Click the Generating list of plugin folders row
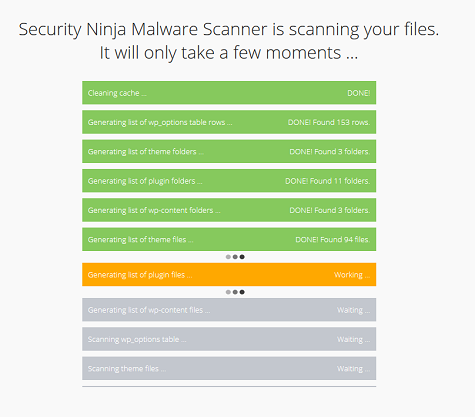This screenshot has width=475, height=417. pos(229,181)
